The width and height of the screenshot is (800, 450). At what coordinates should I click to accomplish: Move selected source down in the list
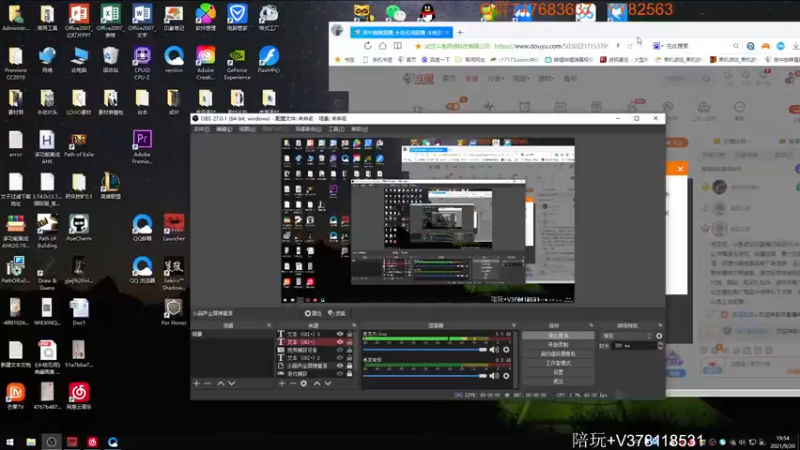tap(328, 384)
